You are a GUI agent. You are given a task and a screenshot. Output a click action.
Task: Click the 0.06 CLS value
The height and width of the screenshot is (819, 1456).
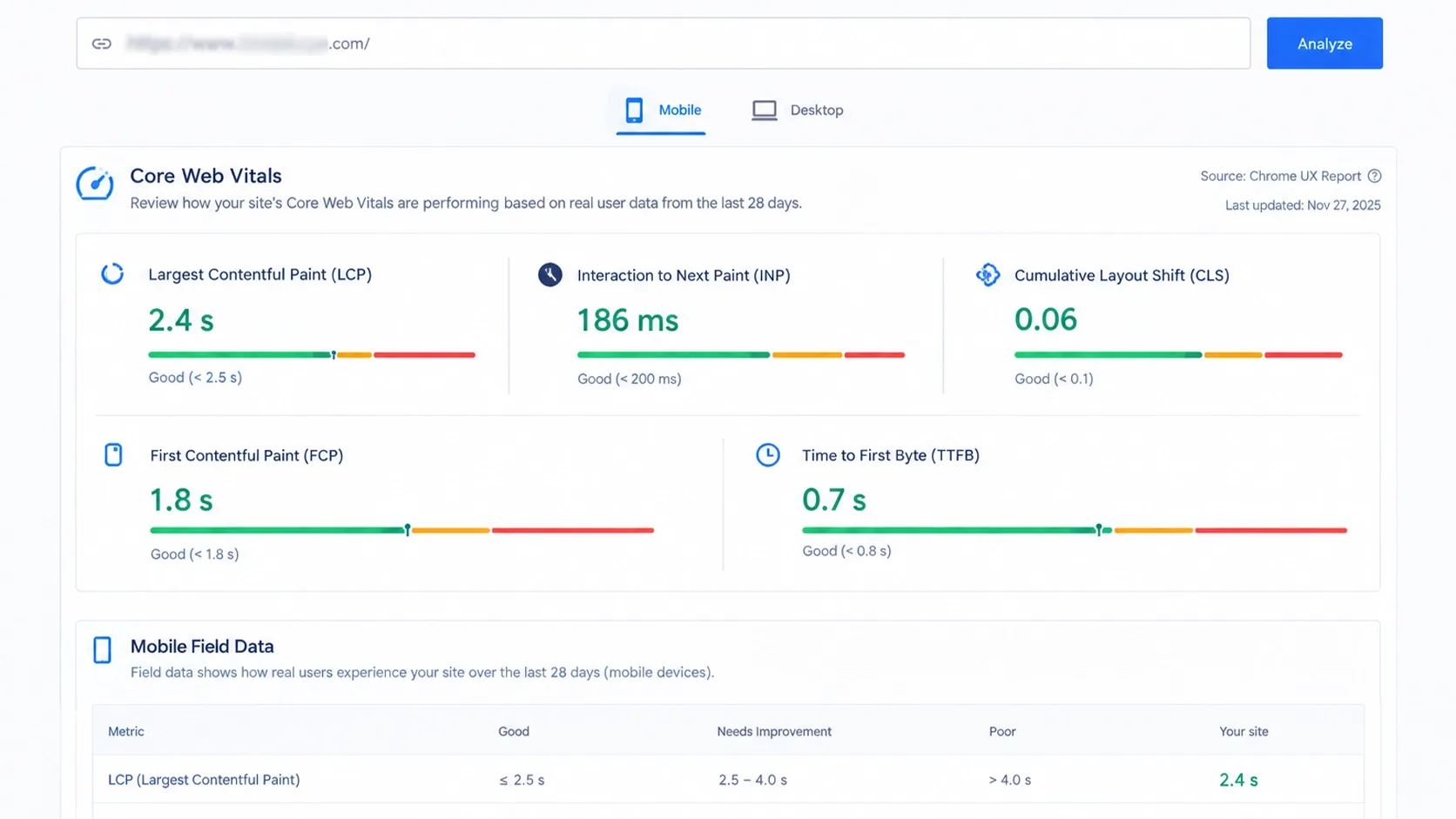1046,319
